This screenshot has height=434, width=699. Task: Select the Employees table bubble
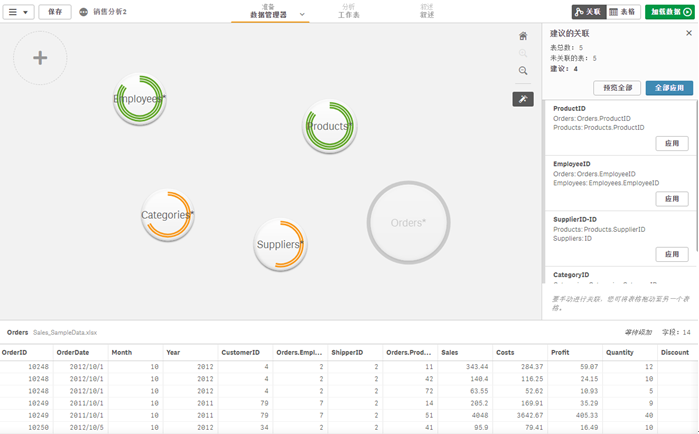click(140, 99)
